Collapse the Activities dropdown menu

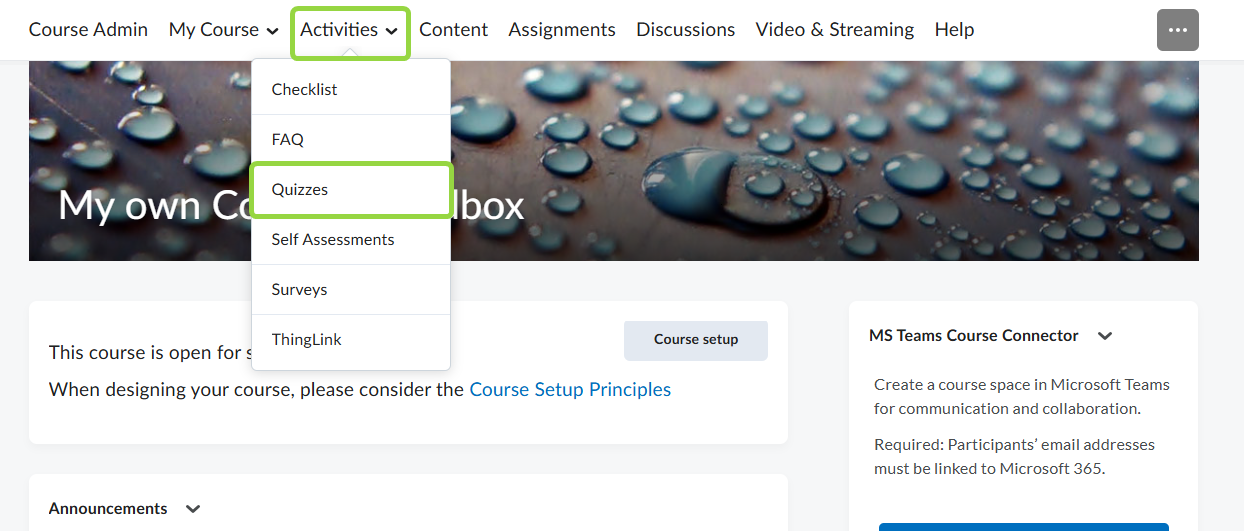[350, 30]
